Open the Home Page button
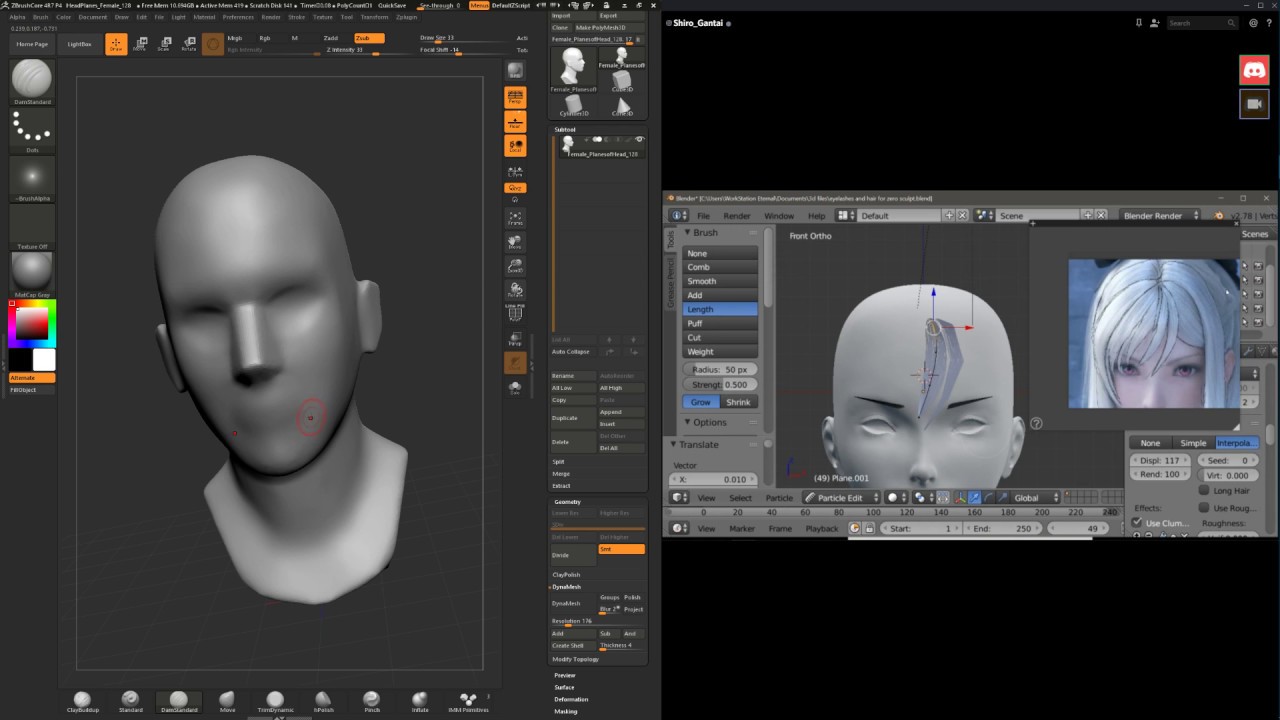This screenshot has height=720, width=1280. point(32,44)
